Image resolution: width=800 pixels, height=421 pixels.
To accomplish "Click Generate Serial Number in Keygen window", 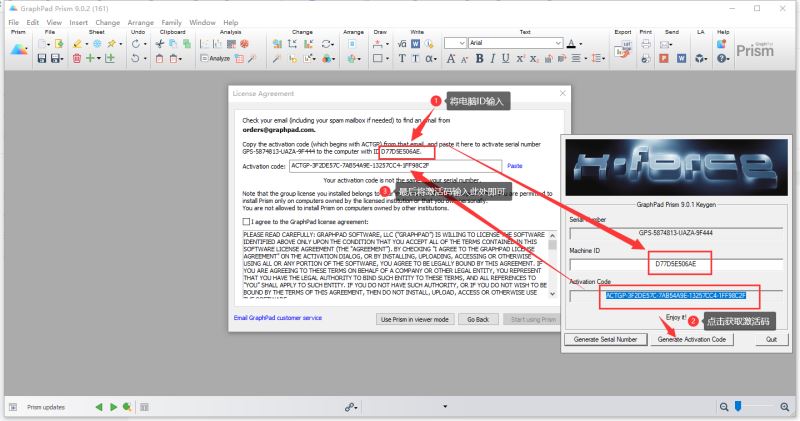I will pyautogui.click(x=605, y=339).
